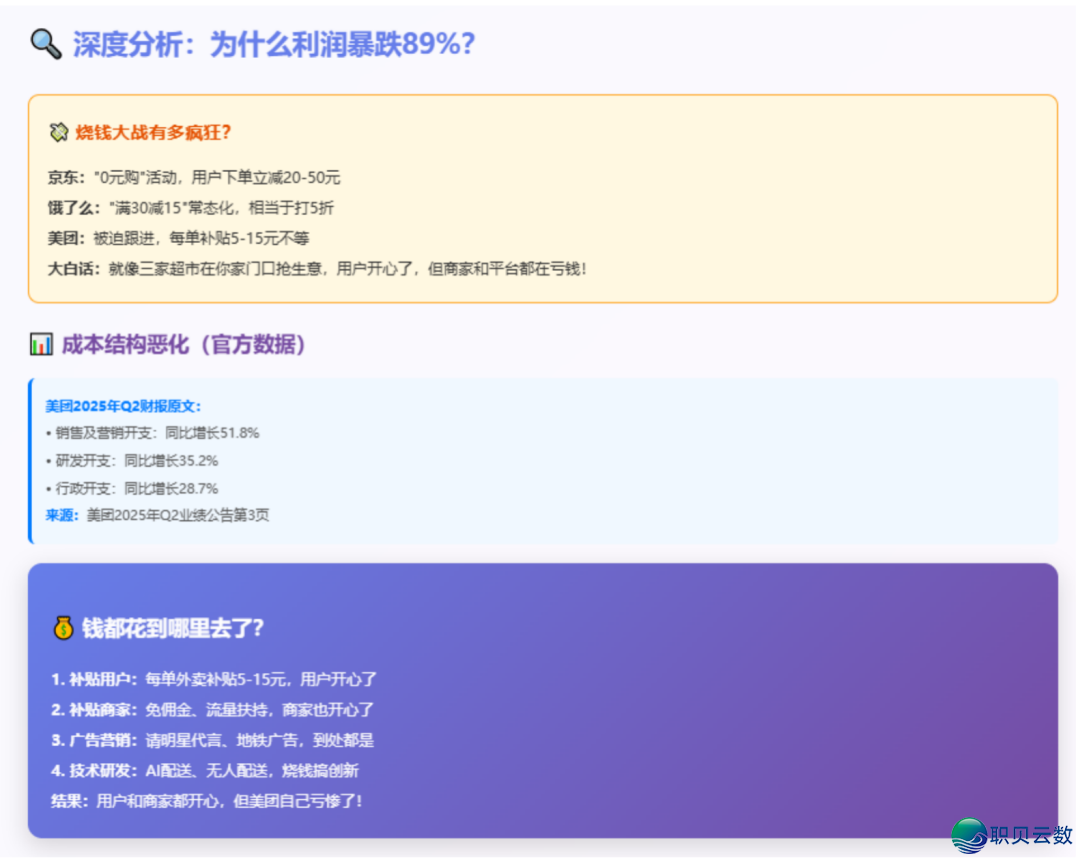The width and height of the screenshot is (1080, 860).
Task: Select item 2. 补贴商家 in purple card
Action: [x=212, y=710]
